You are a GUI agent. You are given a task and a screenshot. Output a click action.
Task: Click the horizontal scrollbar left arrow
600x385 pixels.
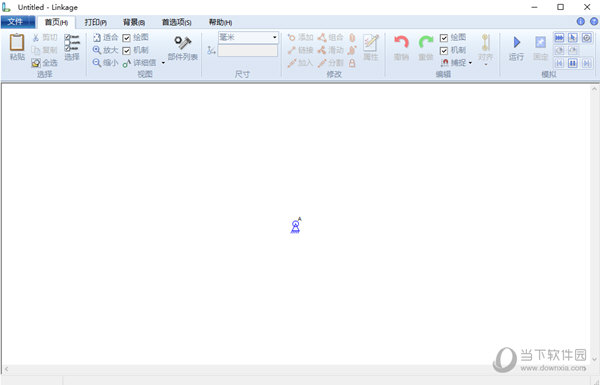6,369
